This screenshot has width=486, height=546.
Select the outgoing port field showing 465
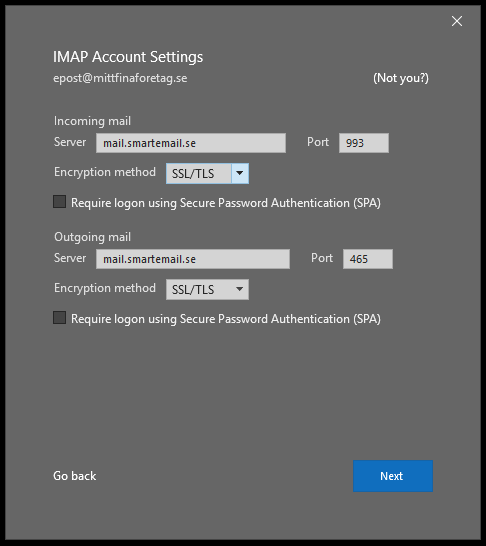(x=368, y=259)
